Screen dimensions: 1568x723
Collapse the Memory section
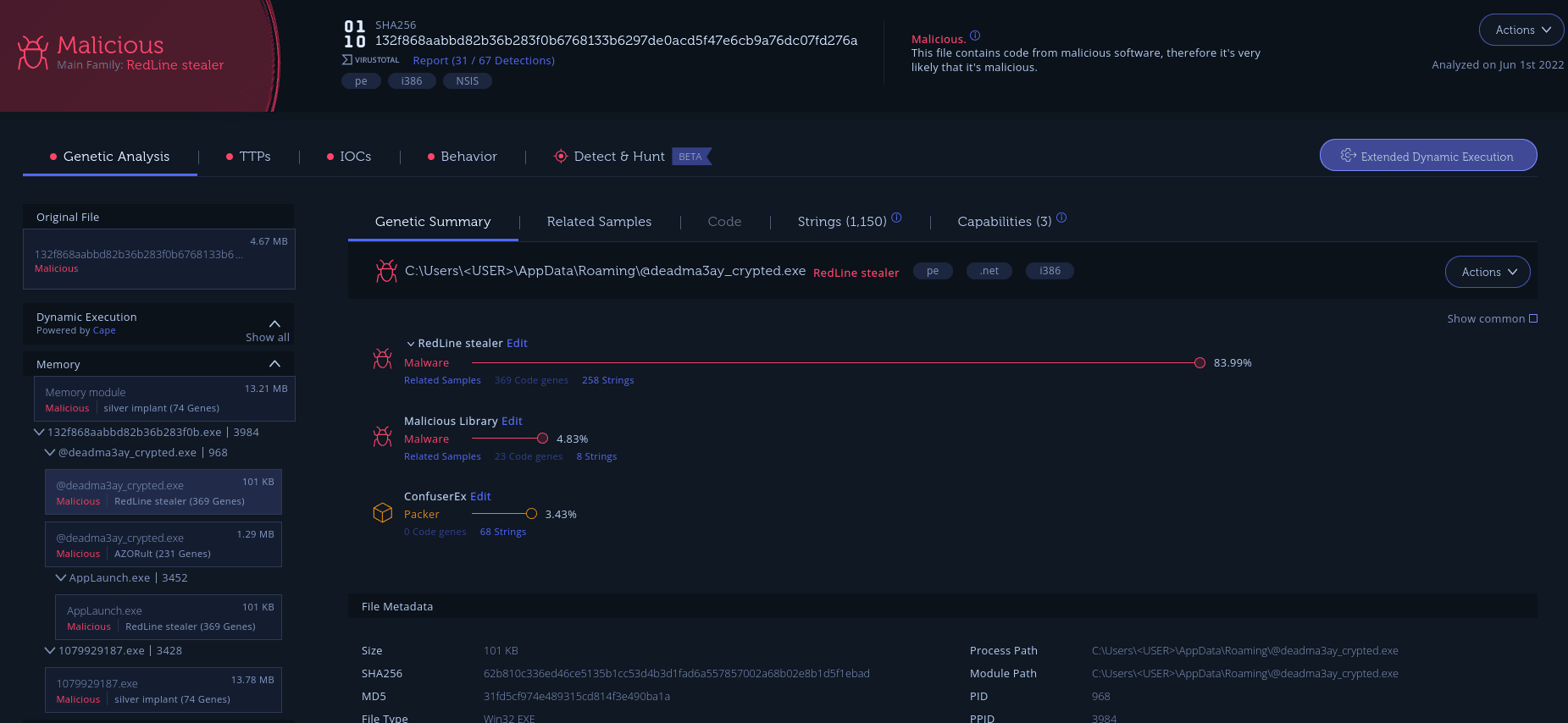[274, 364]
